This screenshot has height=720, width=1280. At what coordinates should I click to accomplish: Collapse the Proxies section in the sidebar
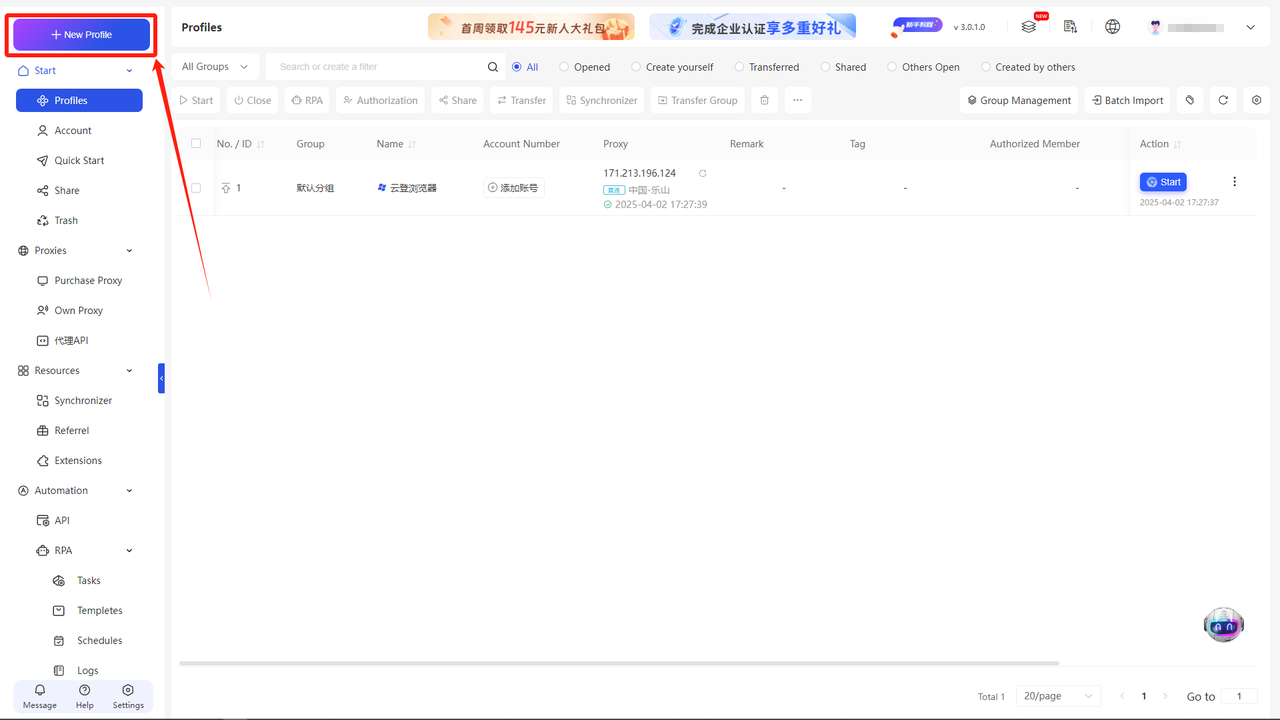tap(128, 250)
